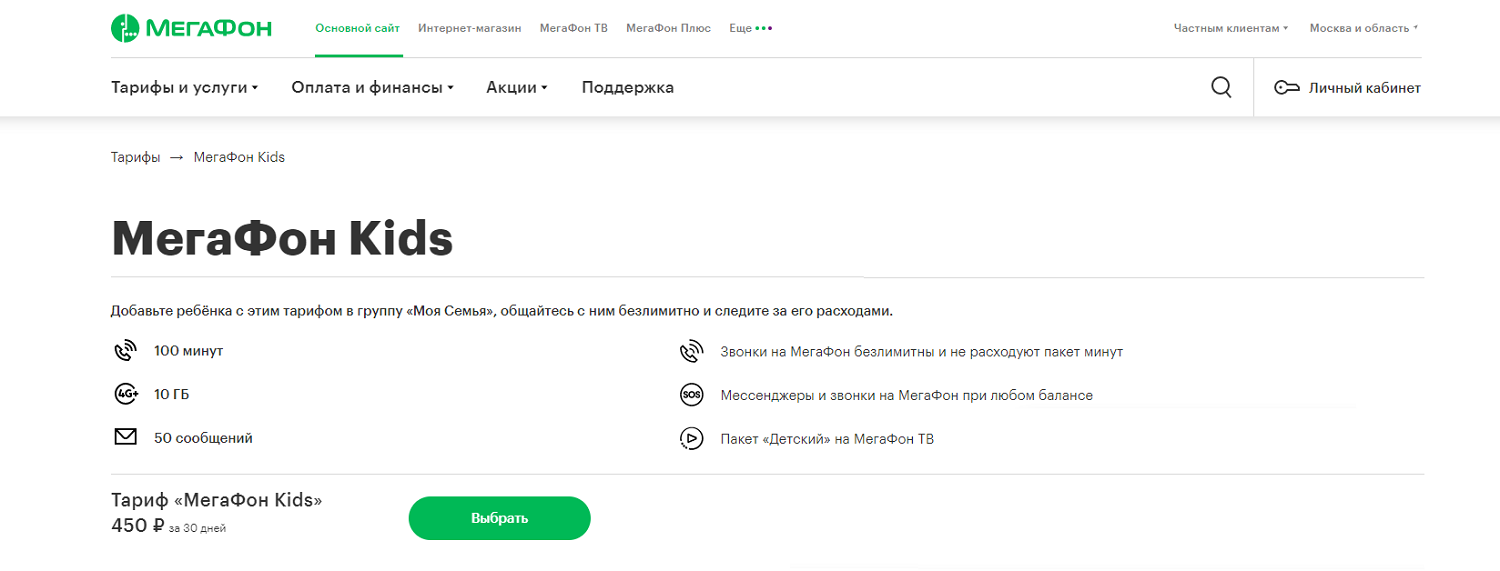Open the Еще menu item

click(x=740, y=28)
